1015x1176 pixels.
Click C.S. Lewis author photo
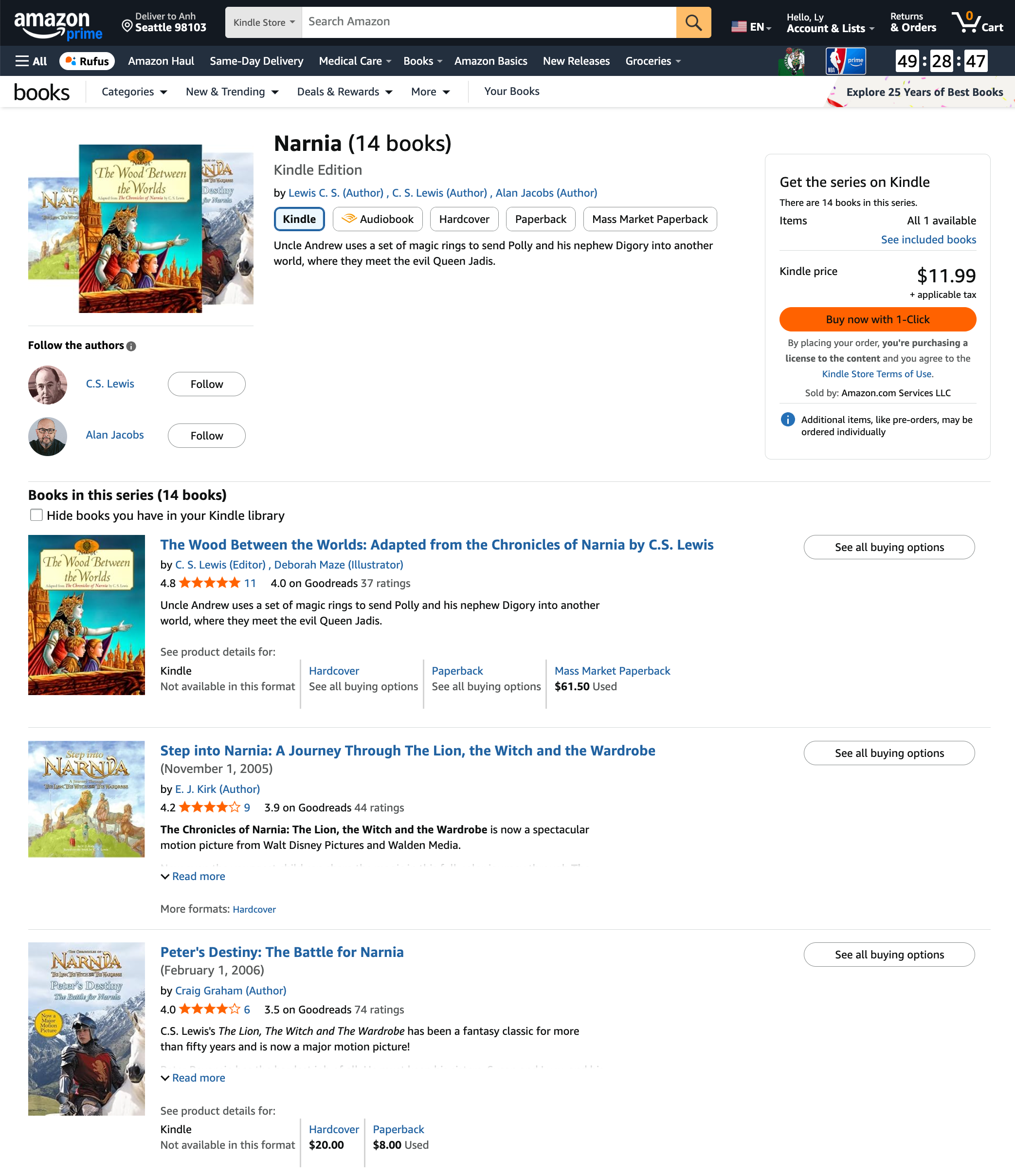point(48,385)
